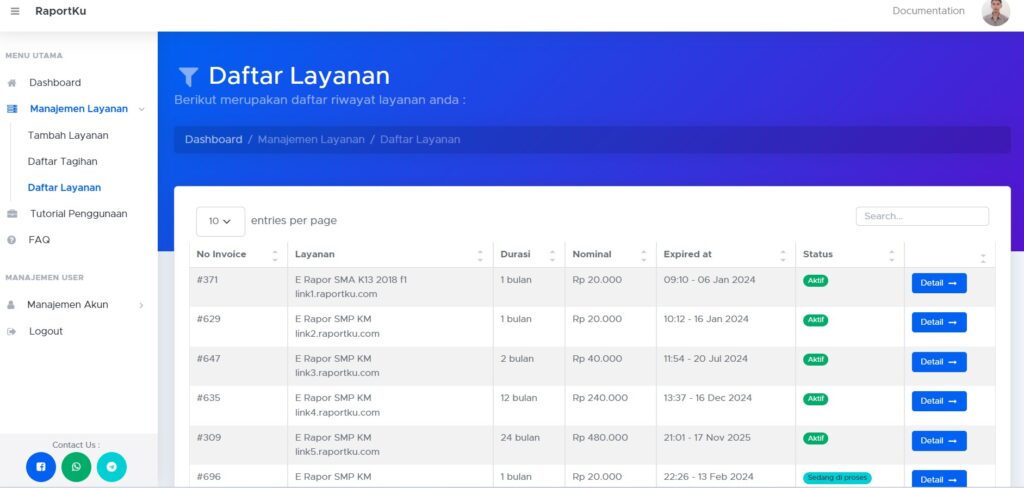Click invoice number #647 cell
This screenshot has width=1024, height=488.
point(207,359)
